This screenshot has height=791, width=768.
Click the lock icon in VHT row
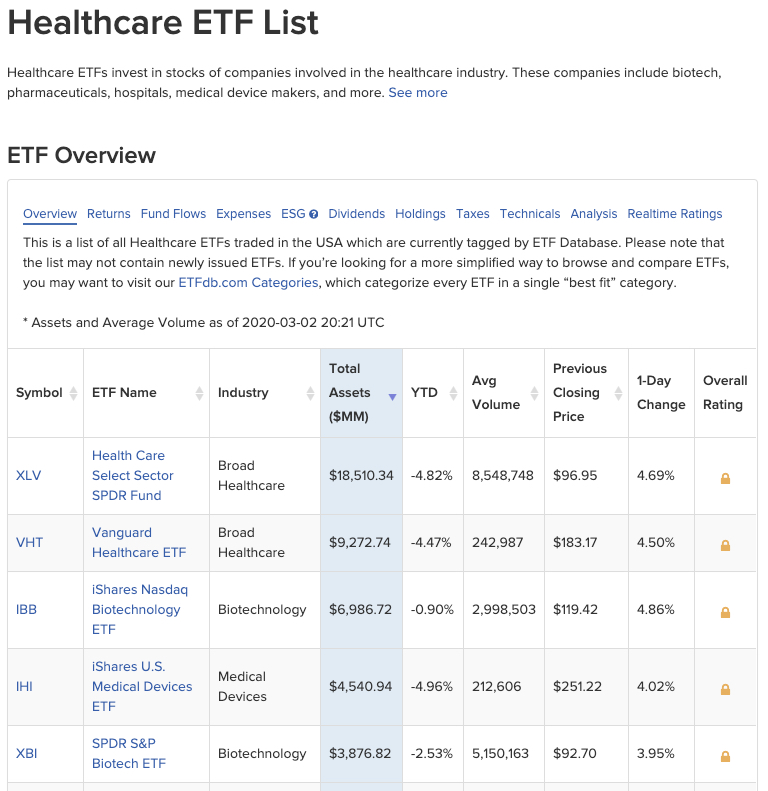(x=725, y=545)
